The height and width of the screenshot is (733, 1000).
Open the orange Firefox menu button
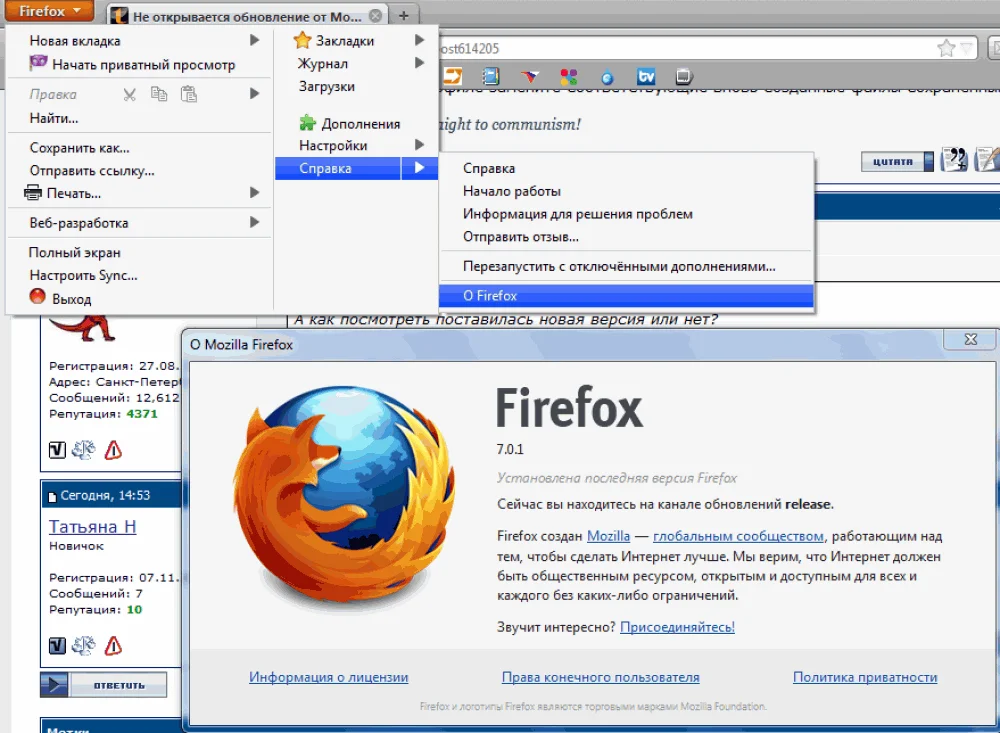click(x=48, y=11)
